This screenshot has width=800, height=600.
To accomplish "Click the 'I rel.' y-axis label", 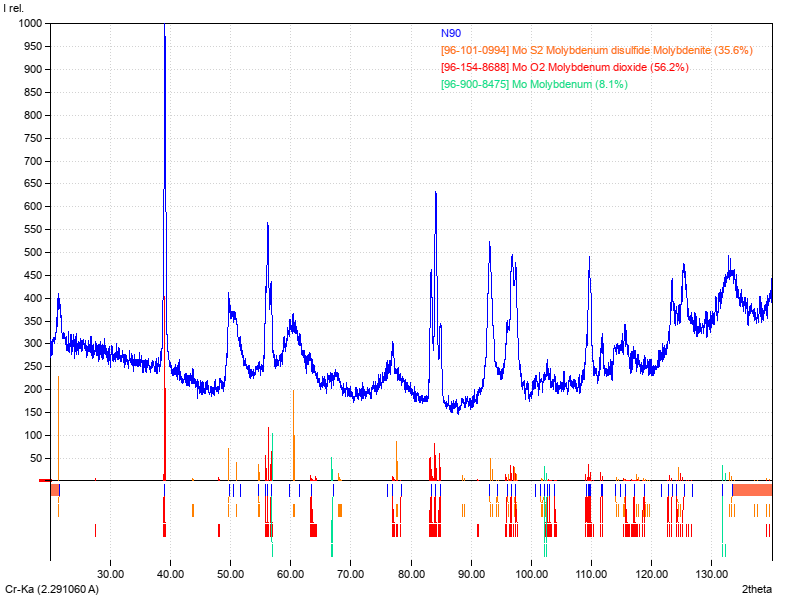I will click(x=15, y=8).
